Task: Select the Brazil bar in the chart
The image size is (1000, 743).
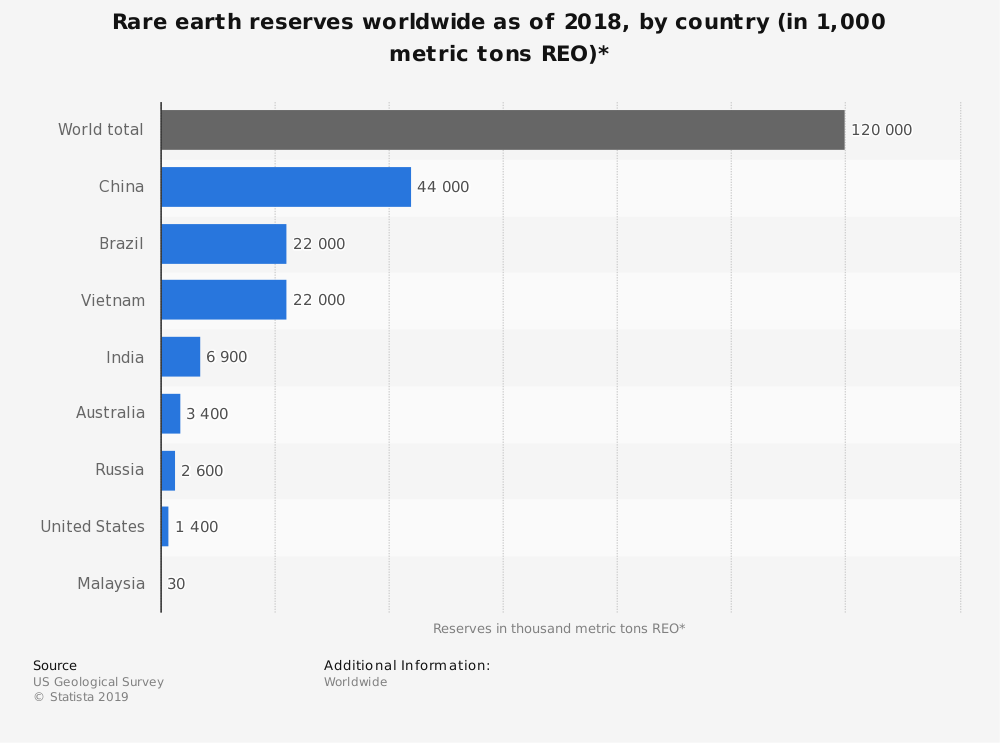Action: [223, 244]
